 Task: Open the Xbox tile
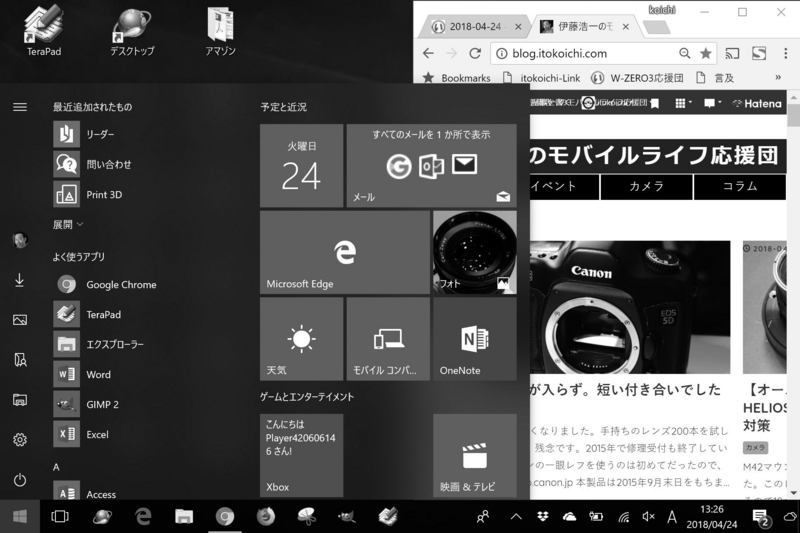302,455
